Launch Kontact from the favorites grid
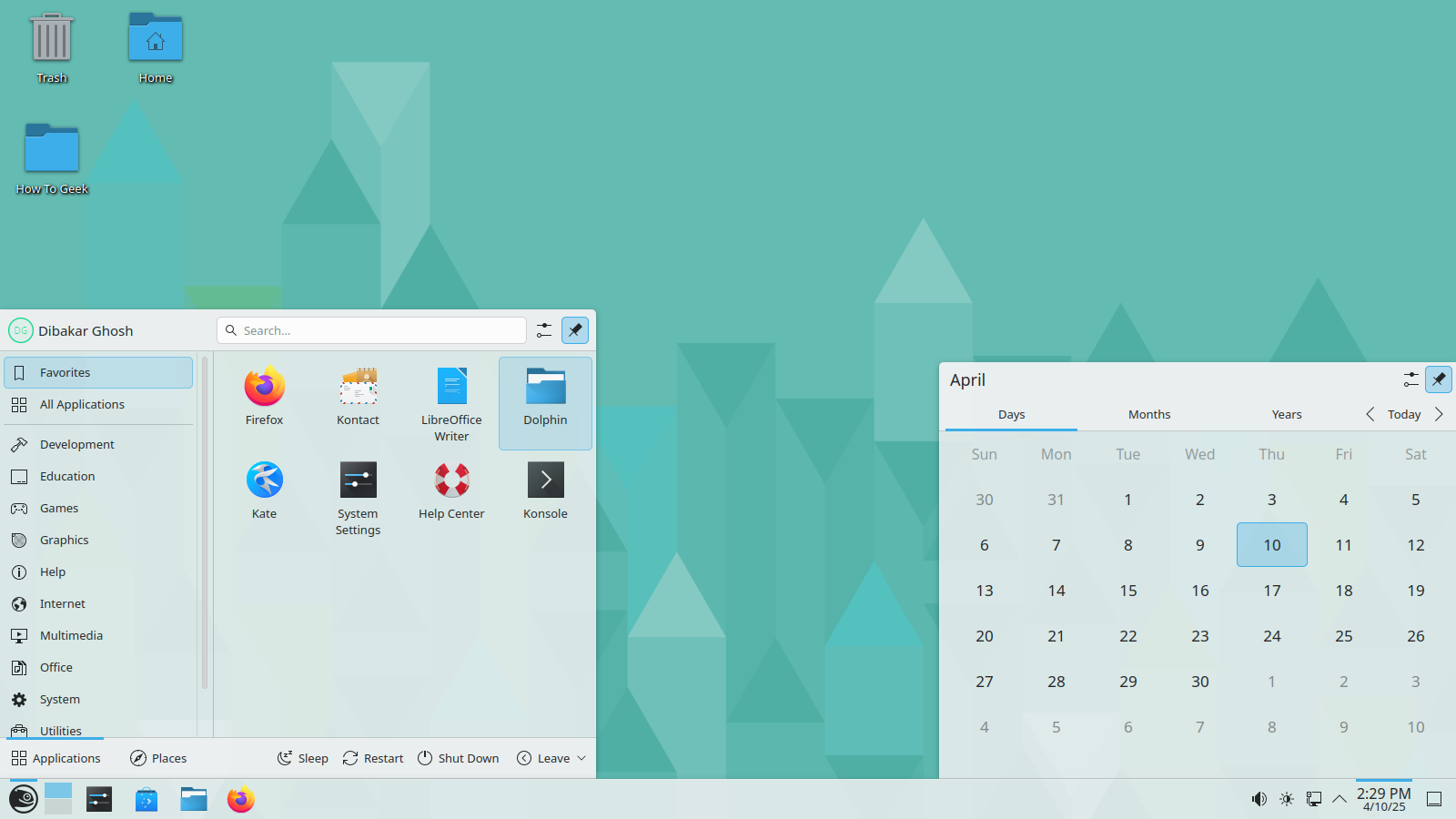1456x819 pixels. coord(358,394)
